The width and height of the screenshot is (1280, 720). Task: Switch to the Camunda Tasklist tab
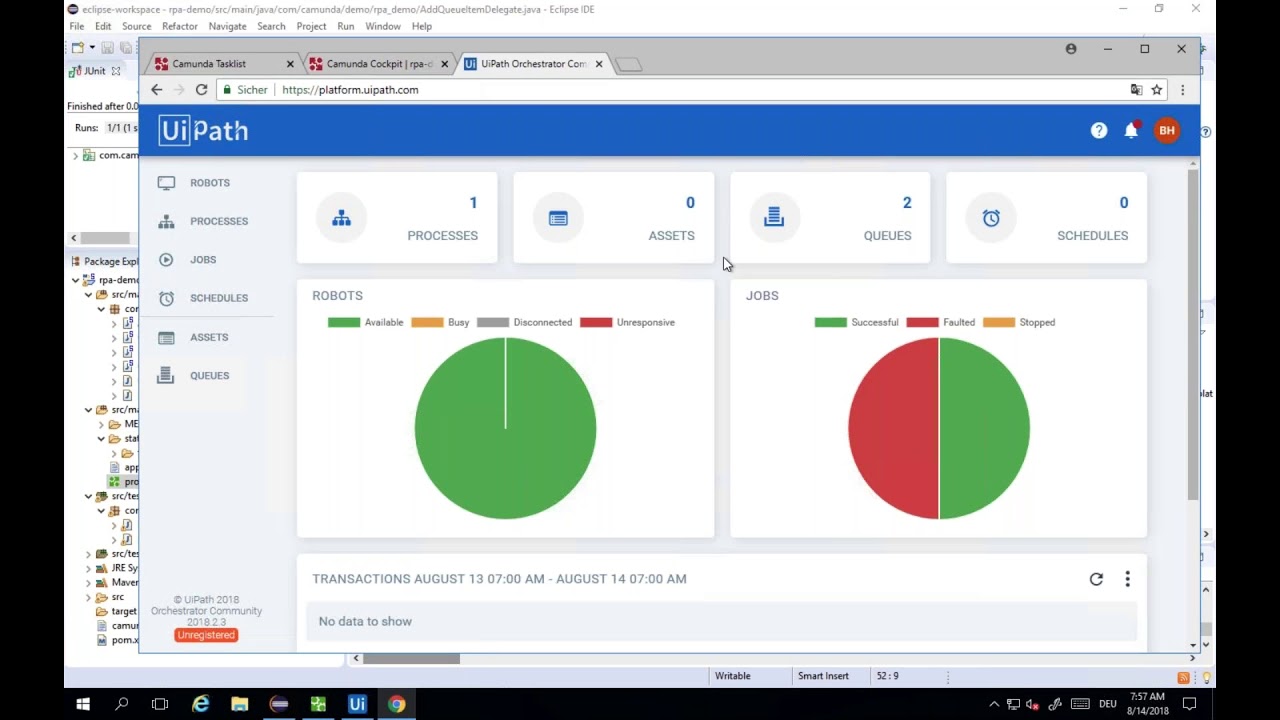pos(223,64)
